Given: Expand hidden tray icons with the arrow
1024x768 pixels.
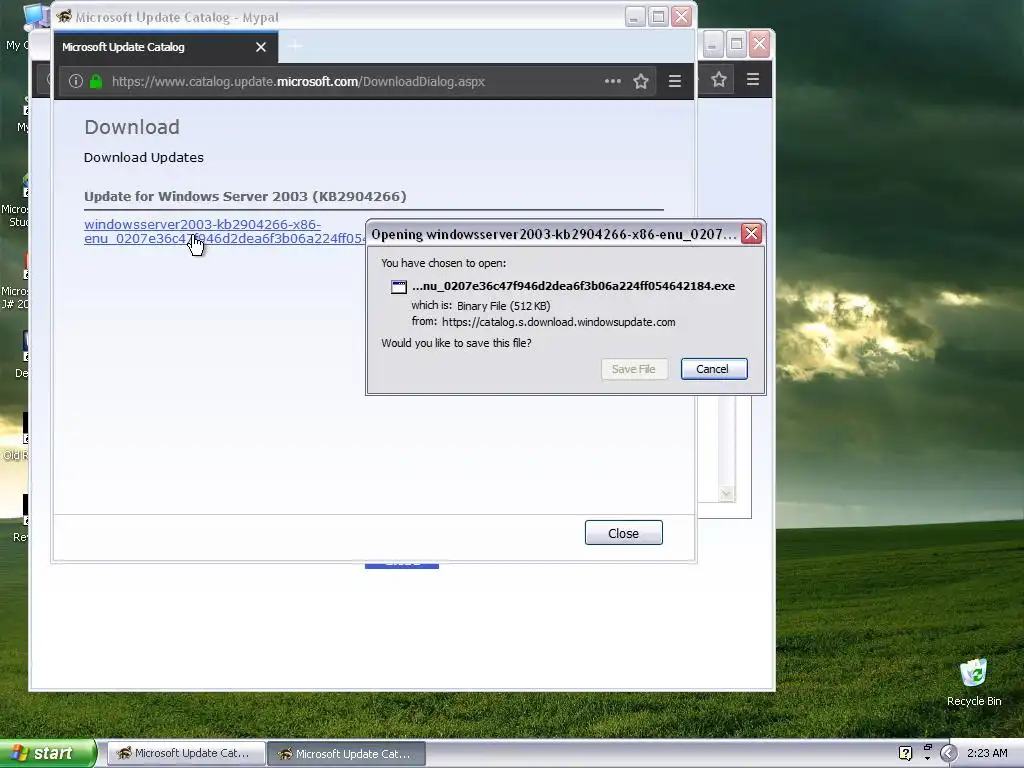Looking at the screenshot, I should (x=948, y=753).
